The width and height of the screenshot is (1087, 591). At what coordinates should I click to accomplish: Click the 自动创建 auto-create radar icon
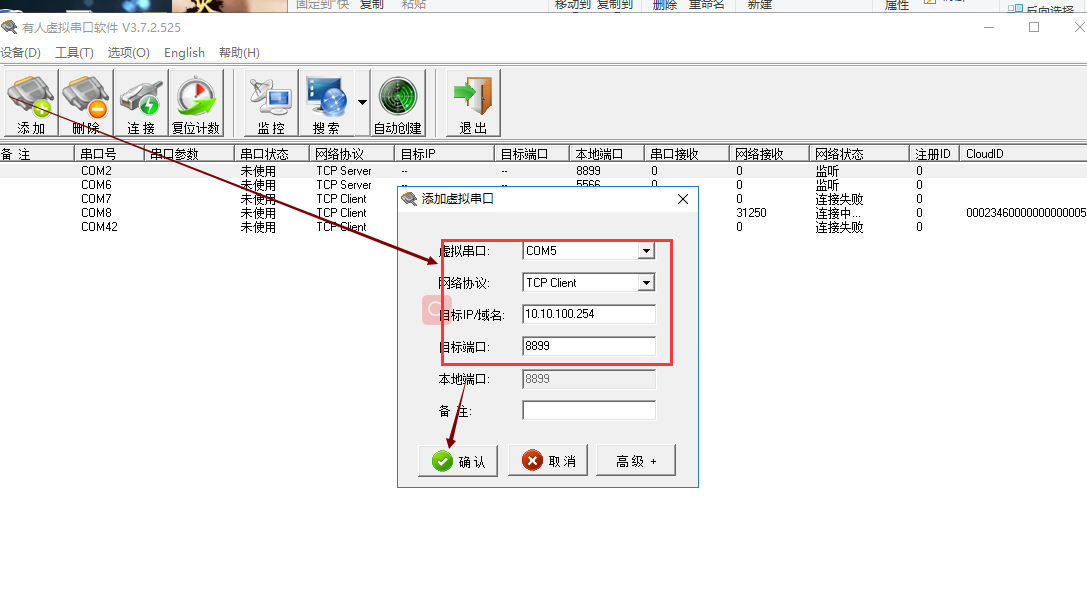tap(398, 103)
